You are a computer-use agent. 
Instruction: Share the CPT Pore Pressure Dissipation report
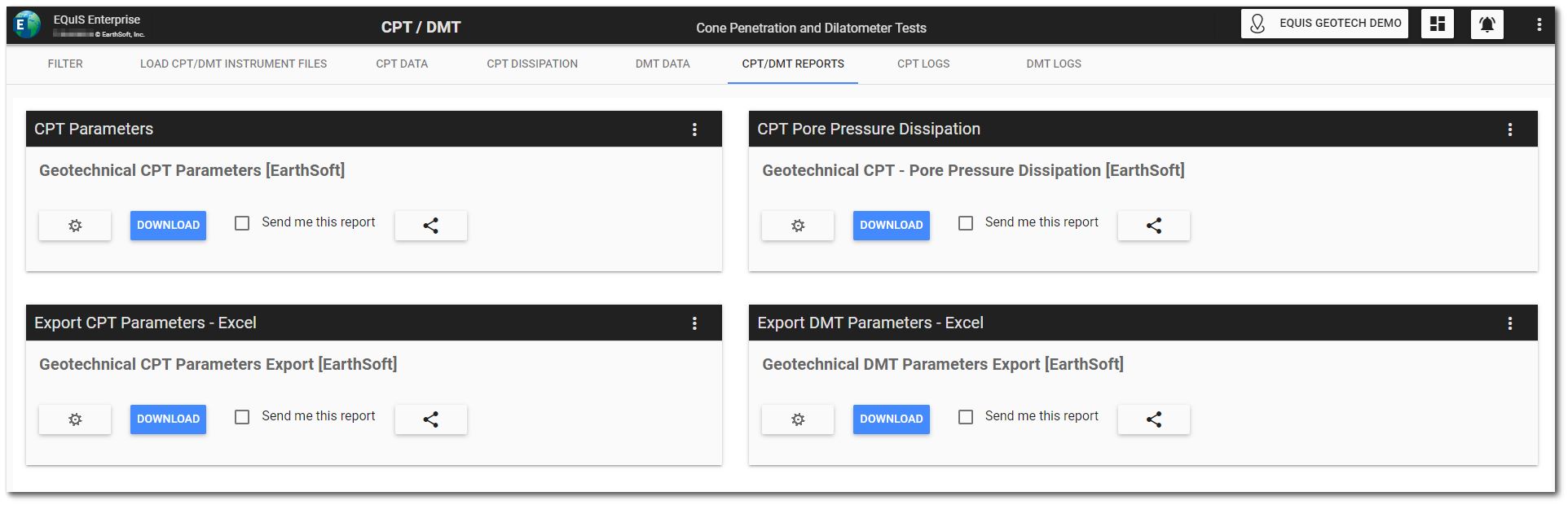point(1154,226)
